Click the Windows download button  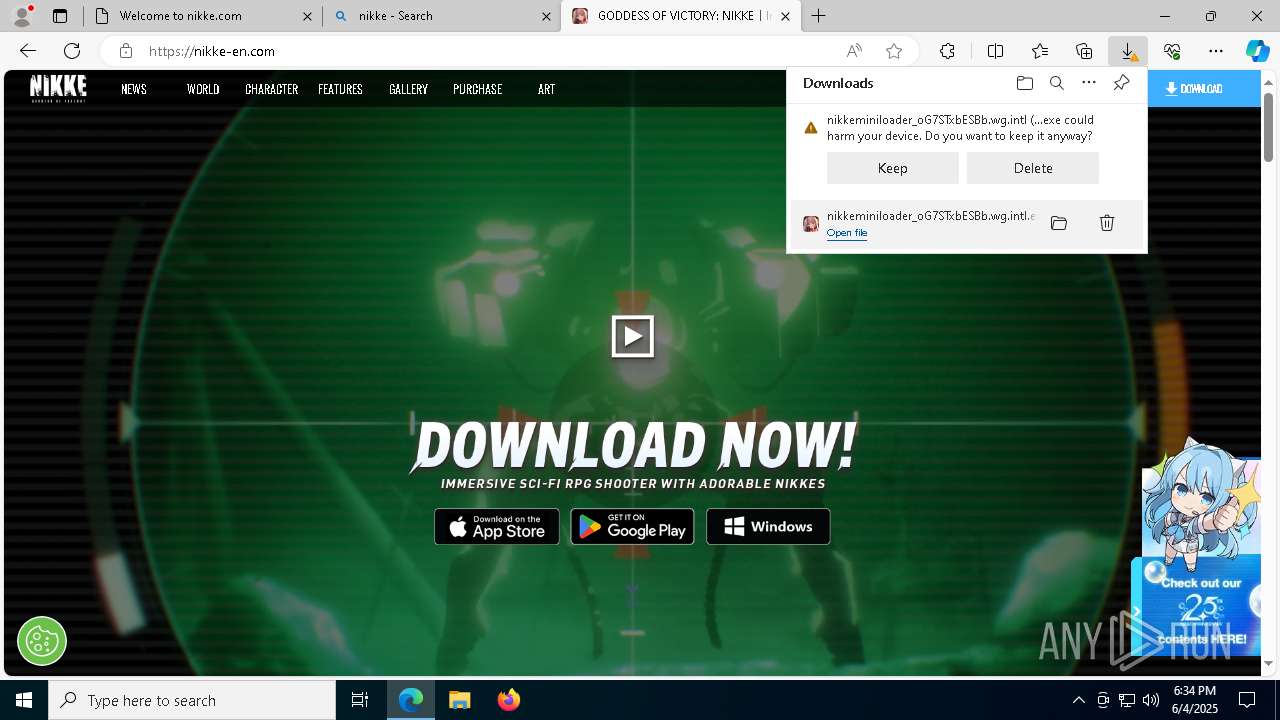(768, 526)
